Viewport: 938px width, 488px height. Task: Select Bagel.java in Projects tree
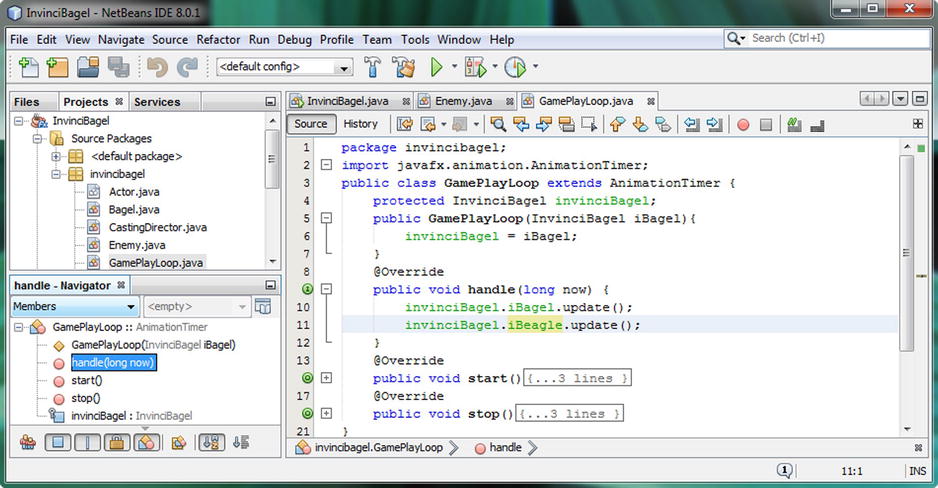[x=134, y=210]
